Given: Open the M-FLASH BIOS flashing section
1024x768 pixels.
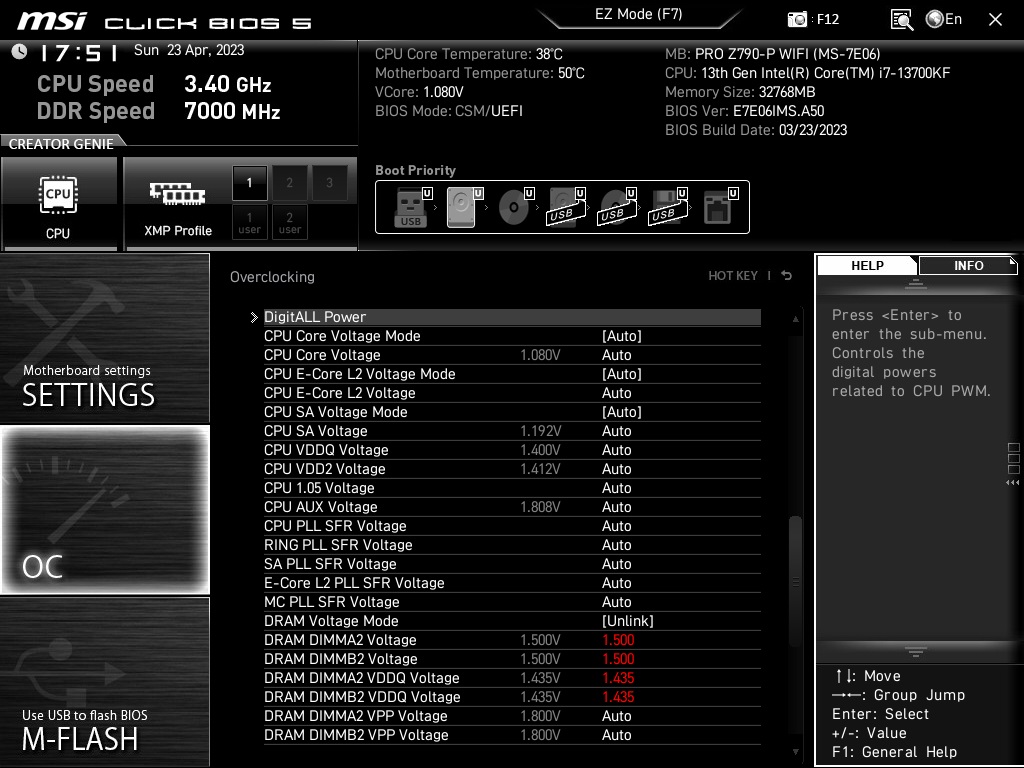Looking at the screenshot, I should click(x=104, y=682).
